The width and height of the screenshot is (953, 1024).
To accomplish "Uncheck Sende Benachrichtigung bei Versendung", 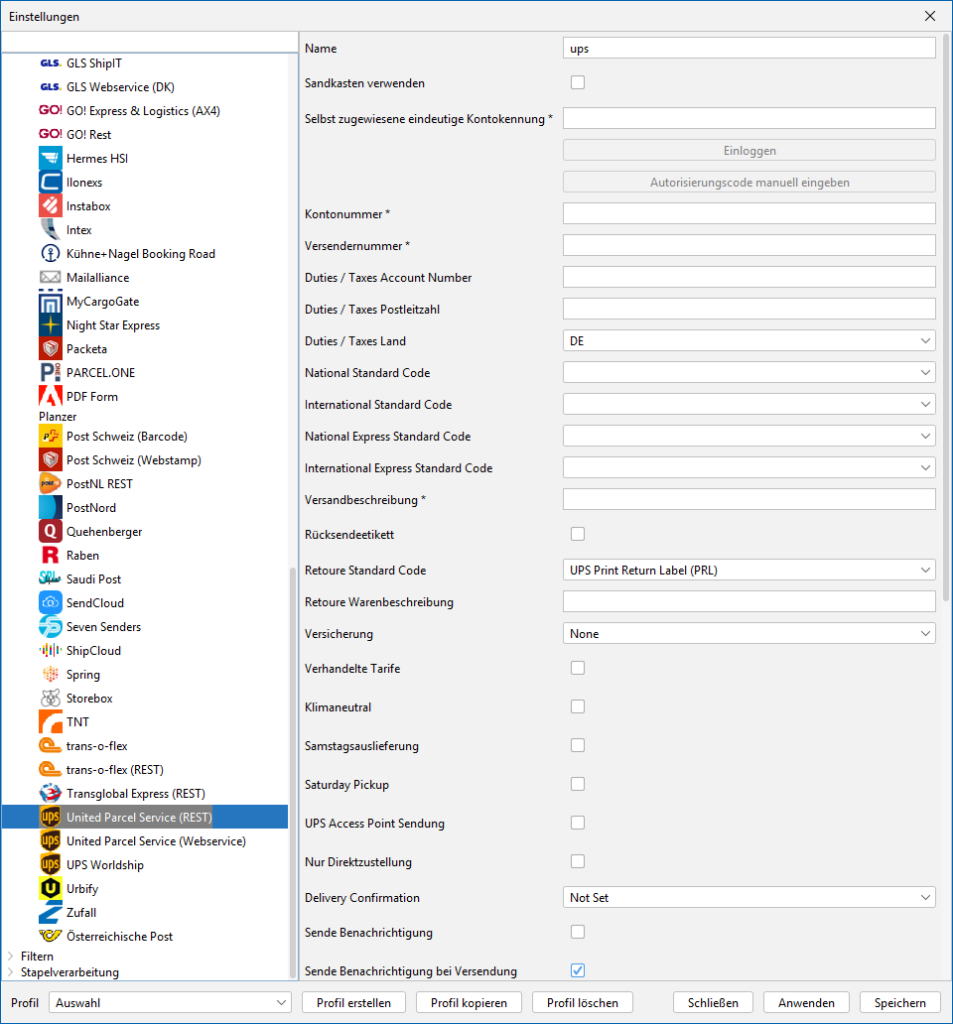I will (577, 971).
